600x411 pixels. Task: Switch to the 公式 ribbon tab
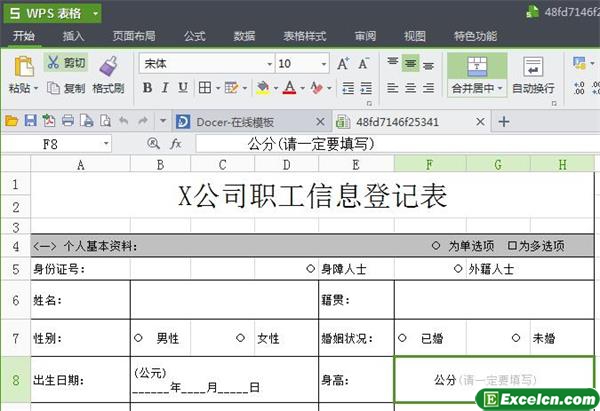[x=195, y=36]
